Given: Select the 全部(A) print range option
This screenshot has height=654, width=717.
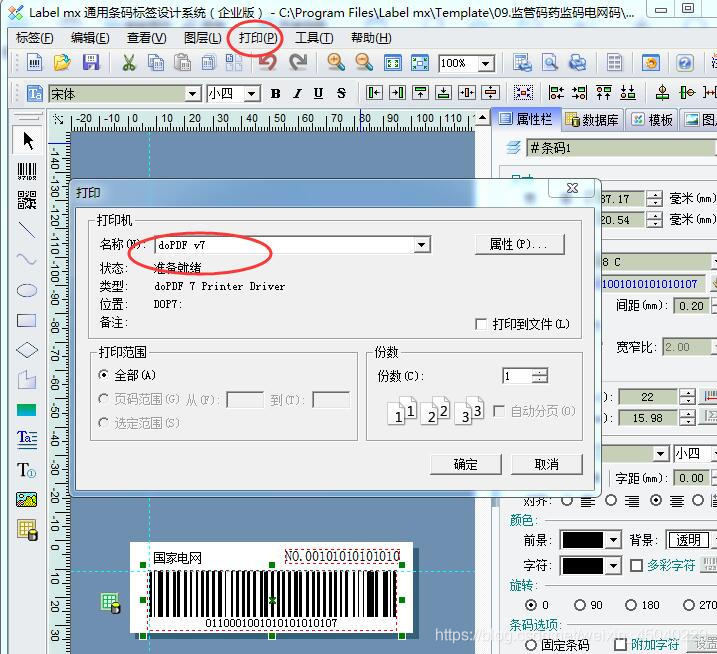Looking at the screenshot, I should 103,375.
